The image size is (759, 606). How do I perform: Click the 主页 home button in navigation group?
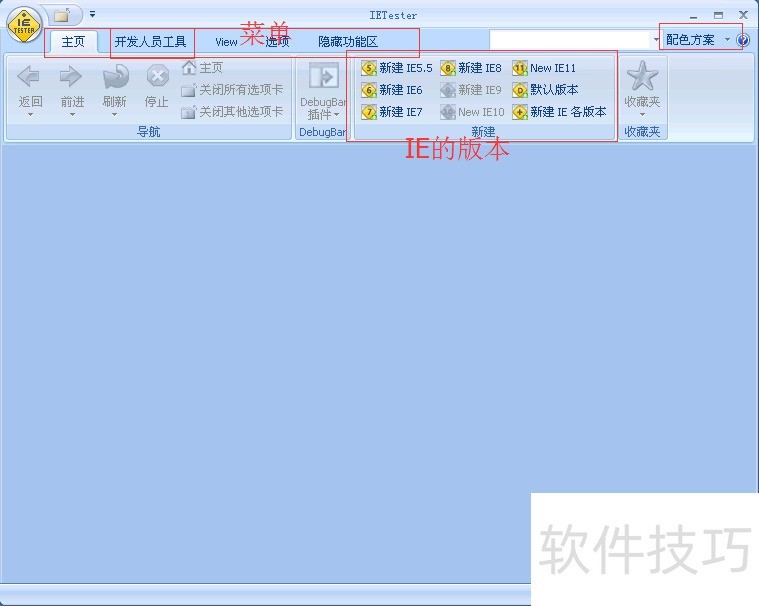(x=202, y=68)
